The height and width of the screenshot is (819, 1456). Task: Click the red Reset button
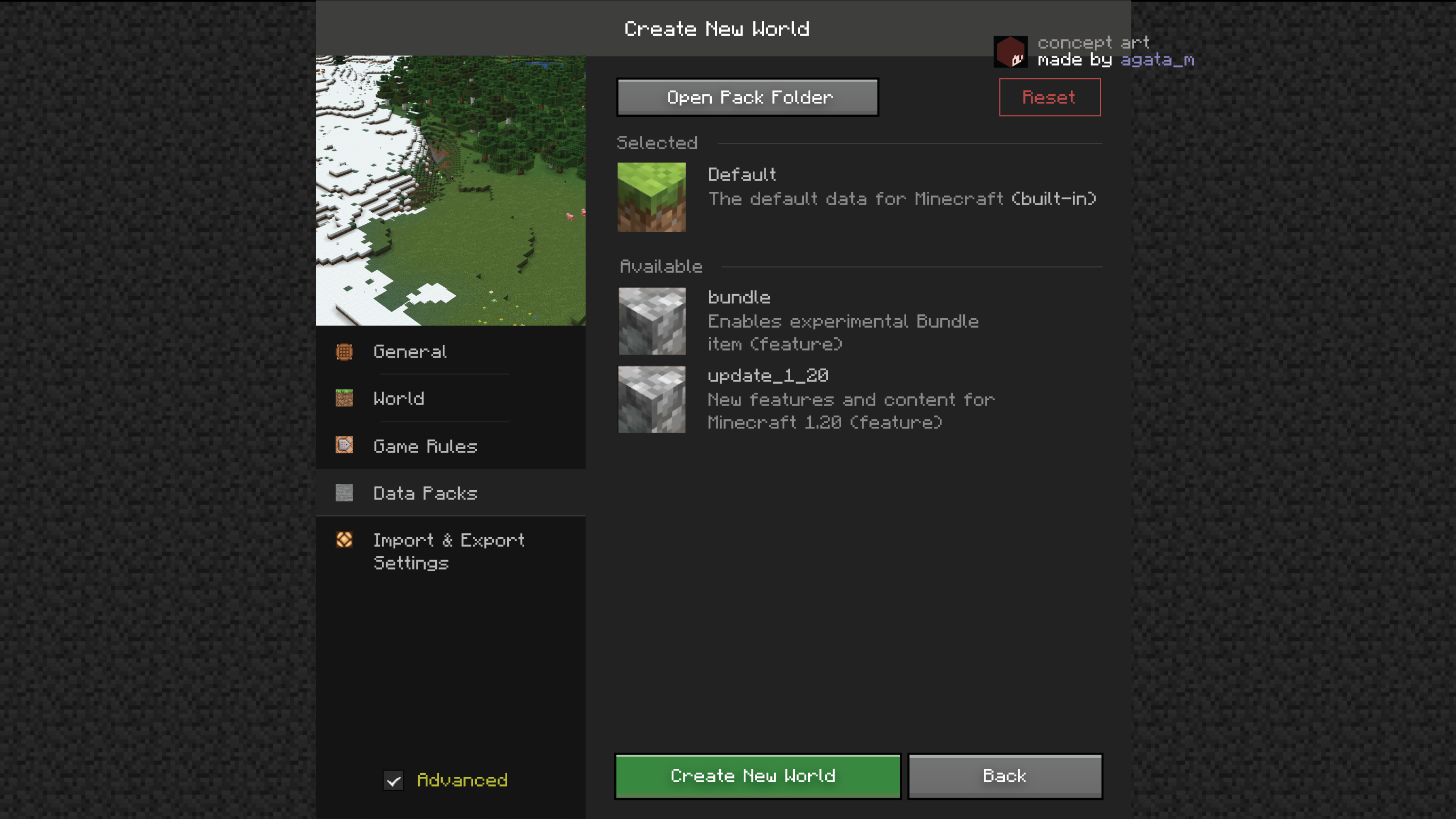(1050, 97)
